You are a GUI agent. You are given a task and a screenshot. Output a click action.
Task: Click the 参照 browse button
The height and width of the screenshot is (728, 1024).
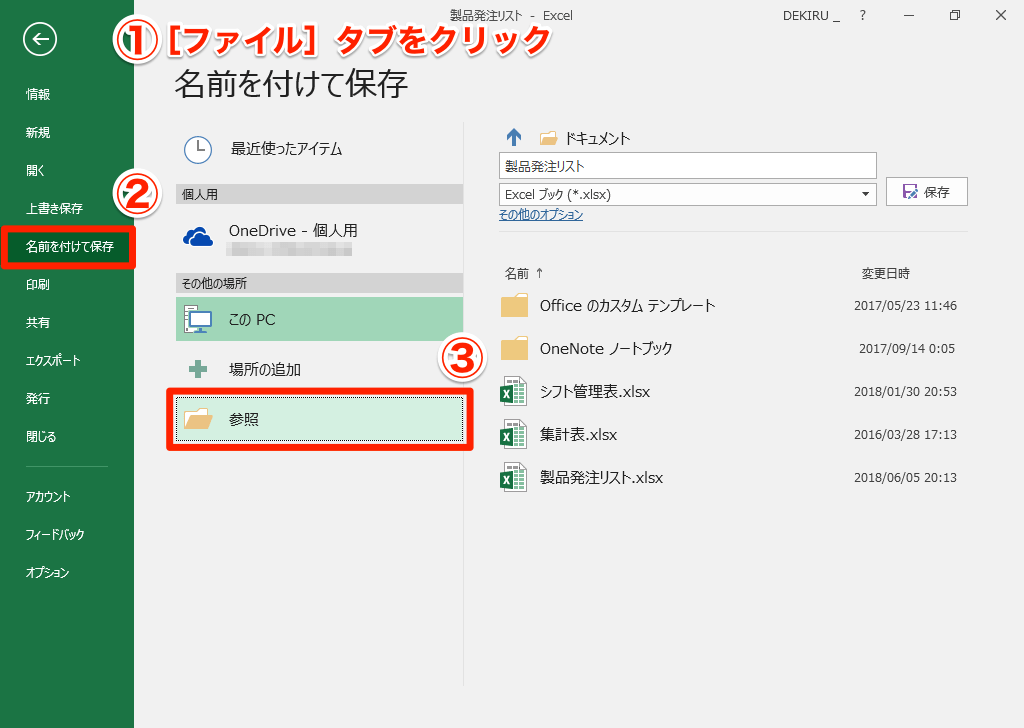tap(319, 419)
